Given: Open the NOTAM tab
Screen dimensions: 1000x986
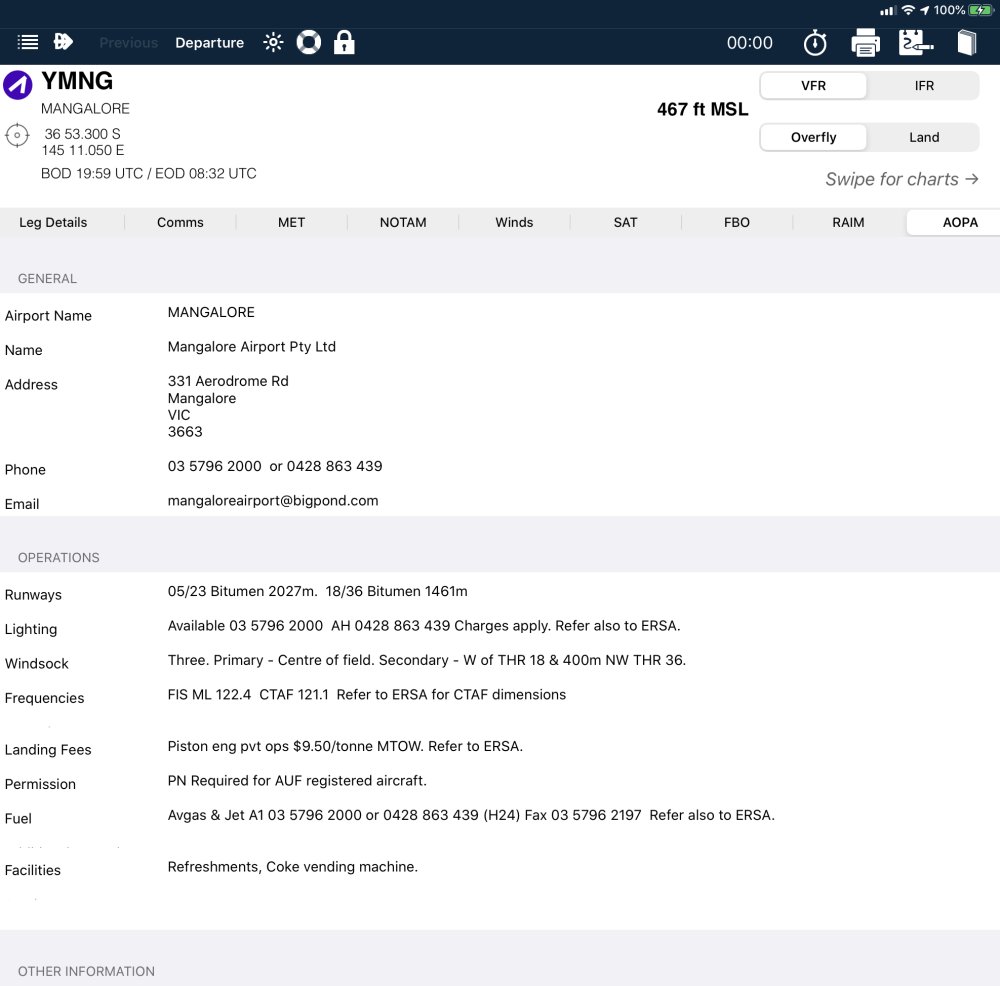Looking at the screenshot, I should pos(403,222).
